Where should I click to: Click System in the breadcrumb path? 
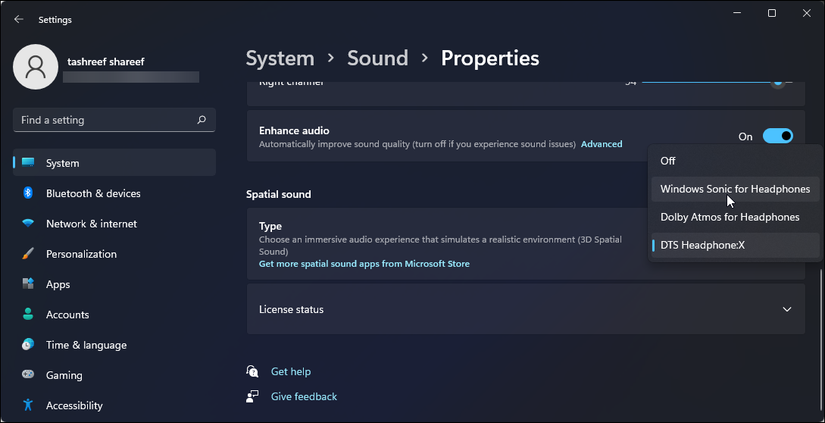pos(280,58)
